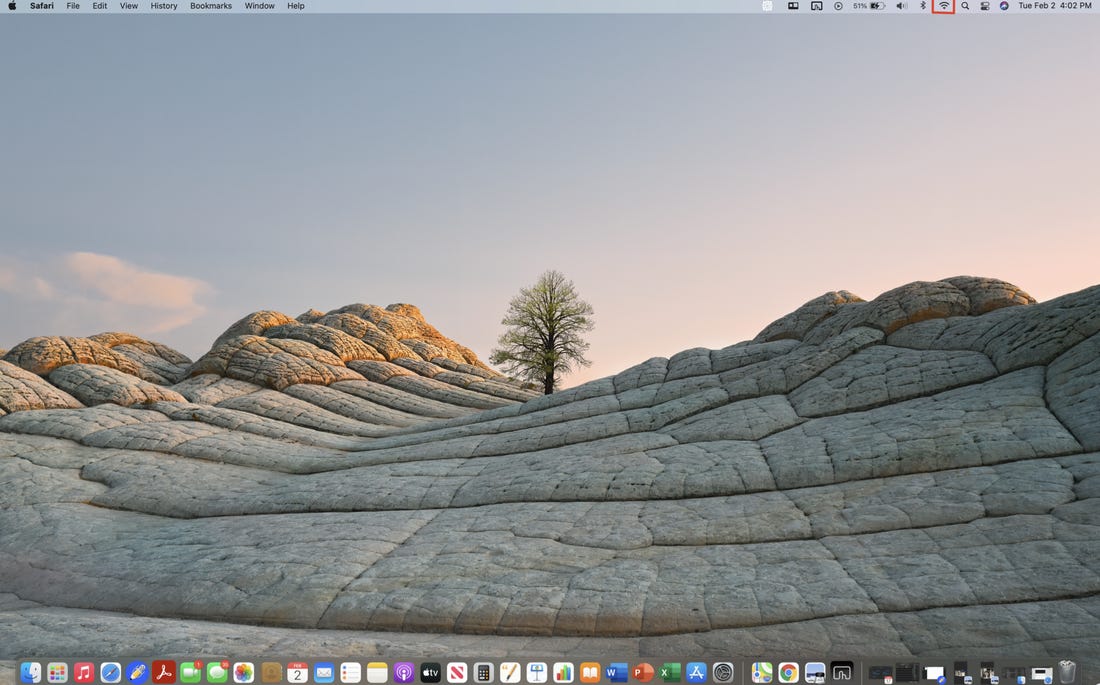Open Google Chrome in the Dock
Screen dimensions: 1100x685
(x=789, y=672)
